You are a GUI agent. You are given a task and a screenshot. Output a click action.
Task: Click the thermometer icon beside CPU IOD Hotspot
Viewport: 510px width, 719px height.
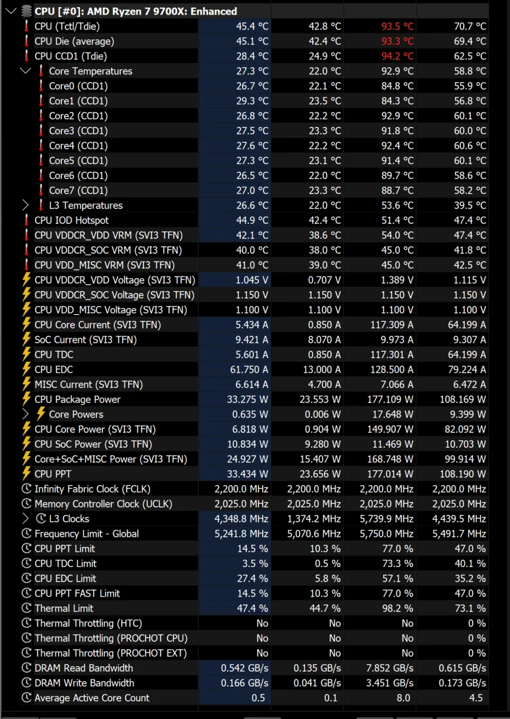click(x=27, y=220)
